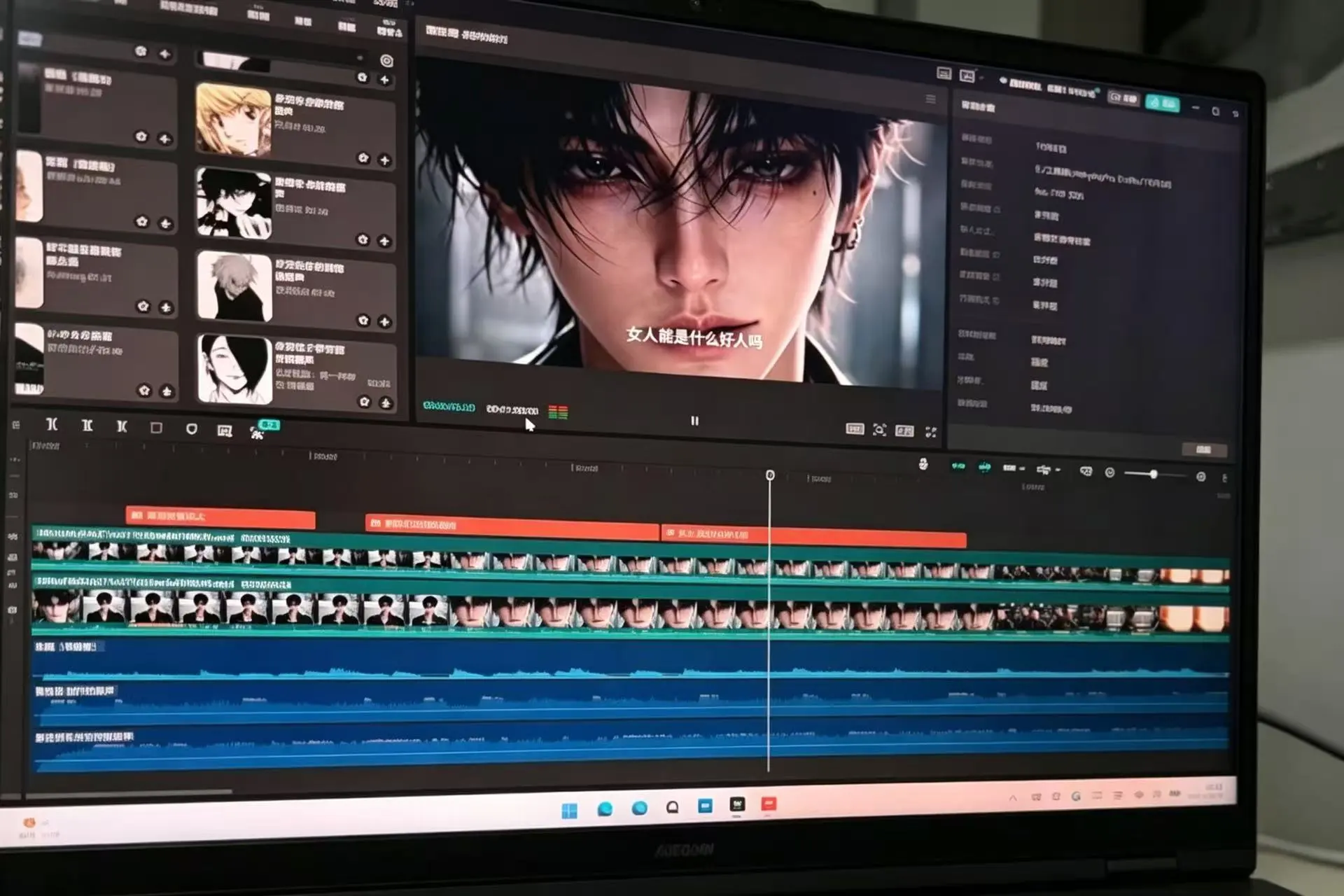Click the split-at-playhead tool in timeline toolbar
Viewport: 1344px width, 896px height.
[x=52, y=424]
